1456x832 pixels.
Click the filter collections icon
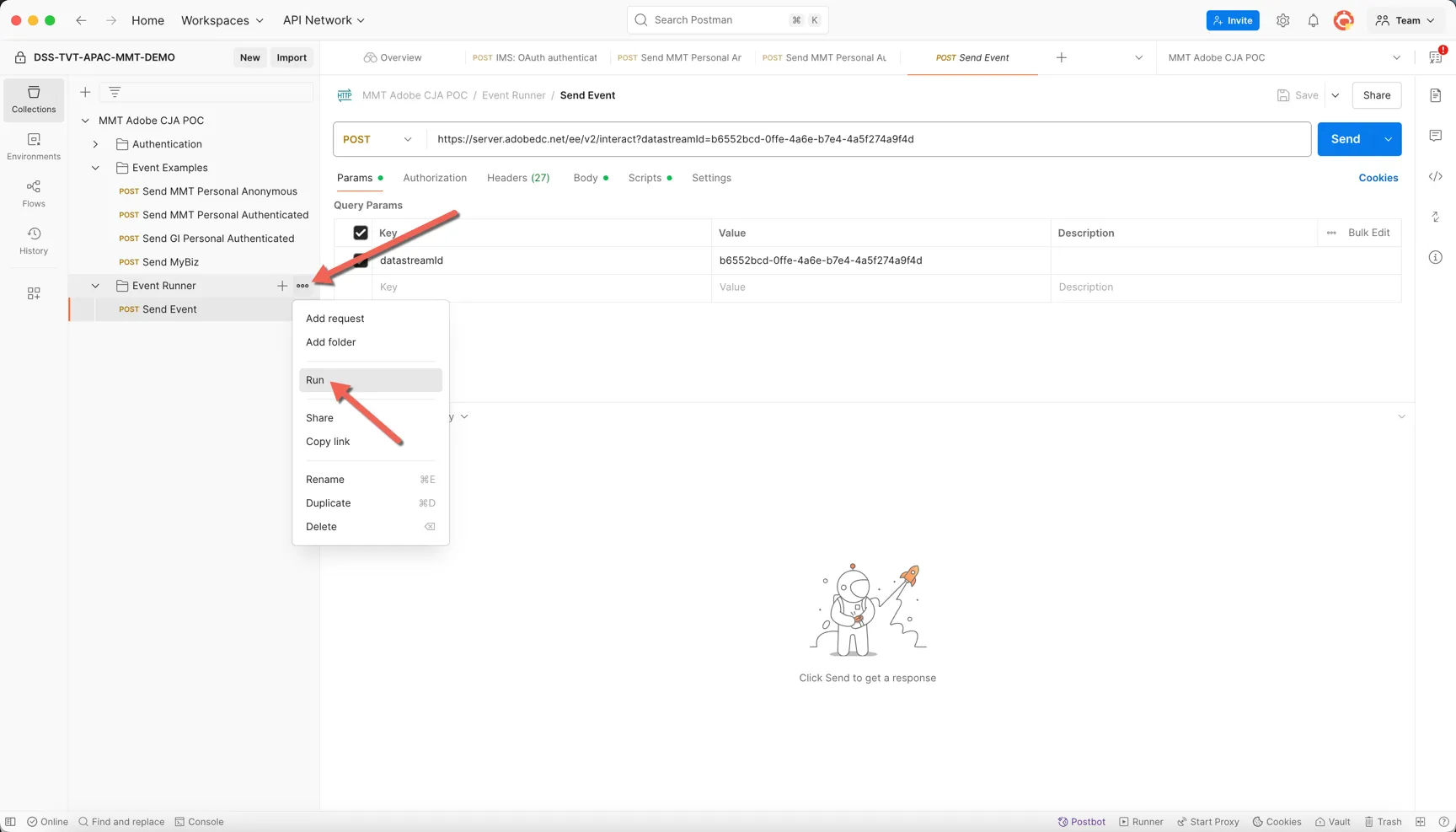click(x=115, y=92)
